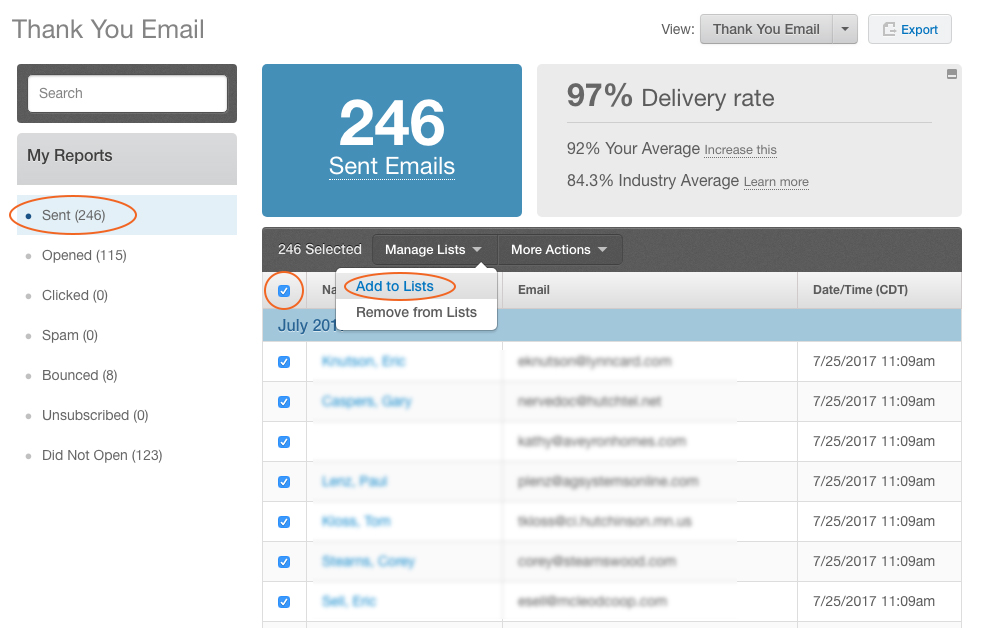
Task: Click the Search input field
Action: [127, 93]
